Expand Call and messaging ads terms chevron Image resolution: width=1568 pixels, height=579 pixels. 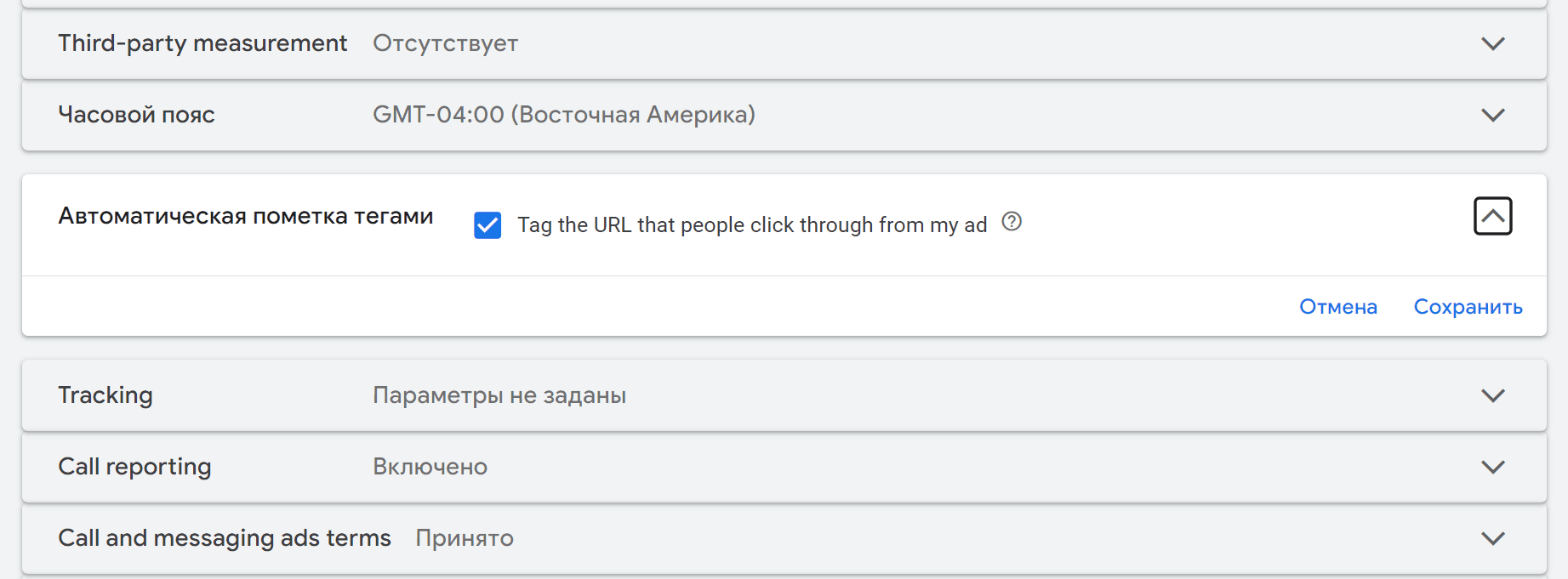(x=1492, y=538)
